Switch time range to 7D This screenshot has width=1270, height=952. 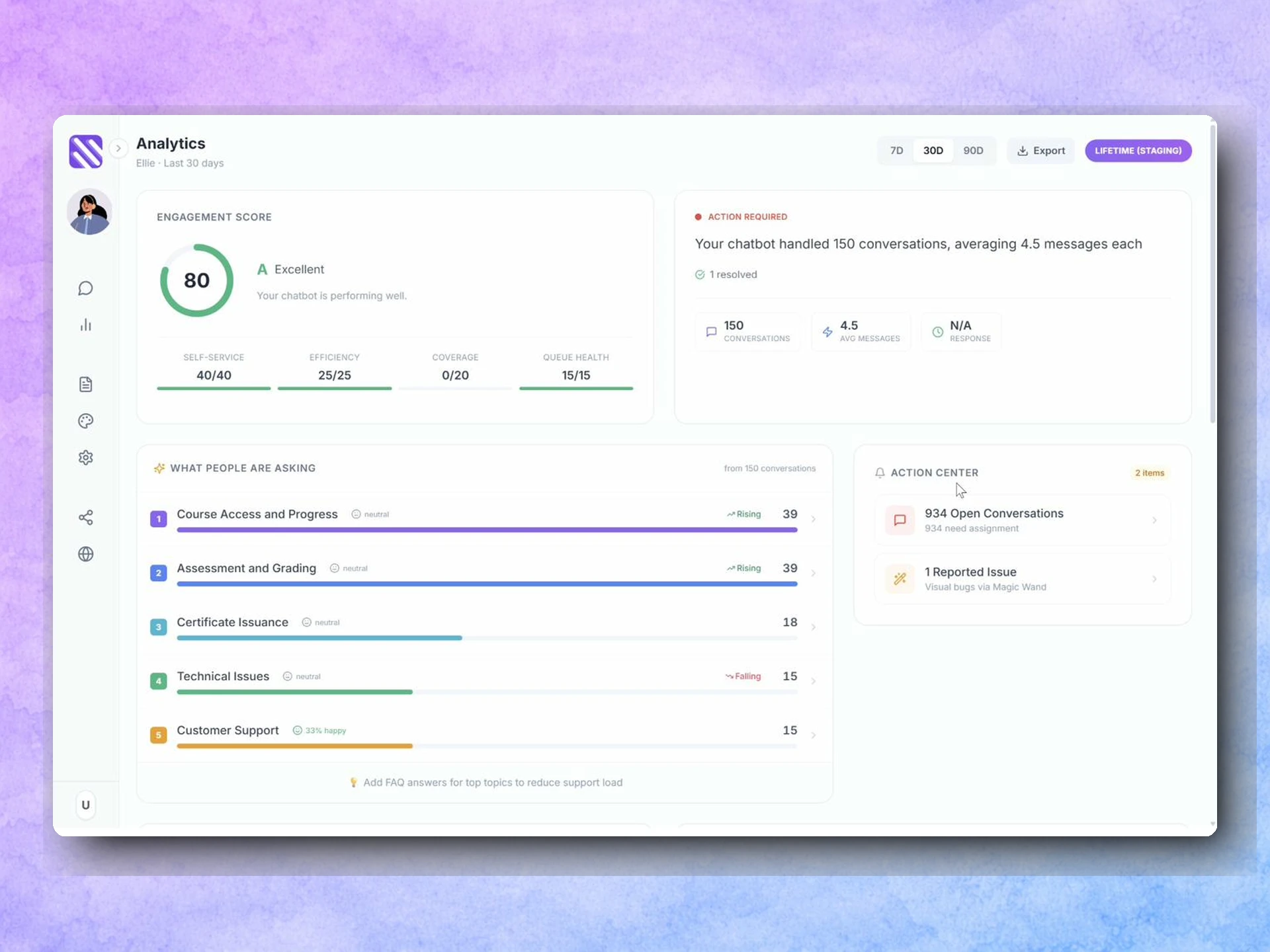pos(896,151)
